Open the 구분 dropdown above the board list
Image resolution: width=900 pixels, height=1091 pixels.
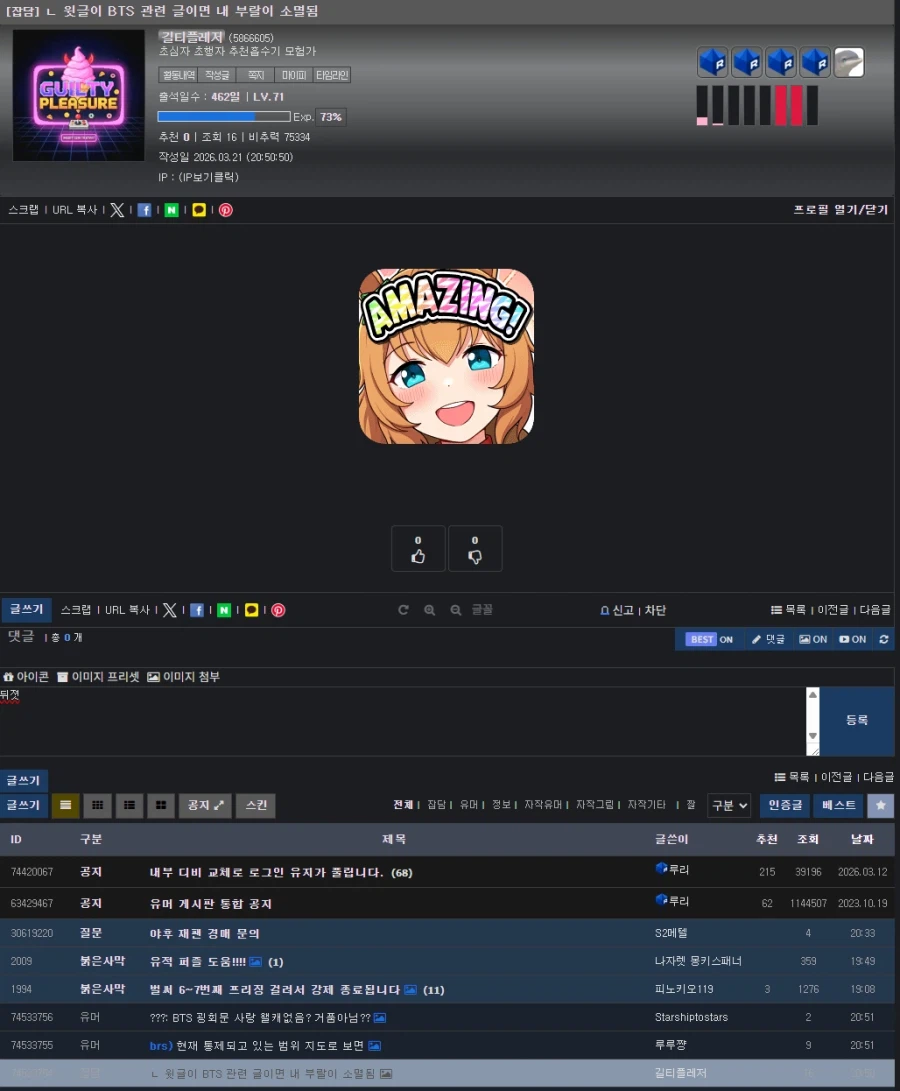729,806
